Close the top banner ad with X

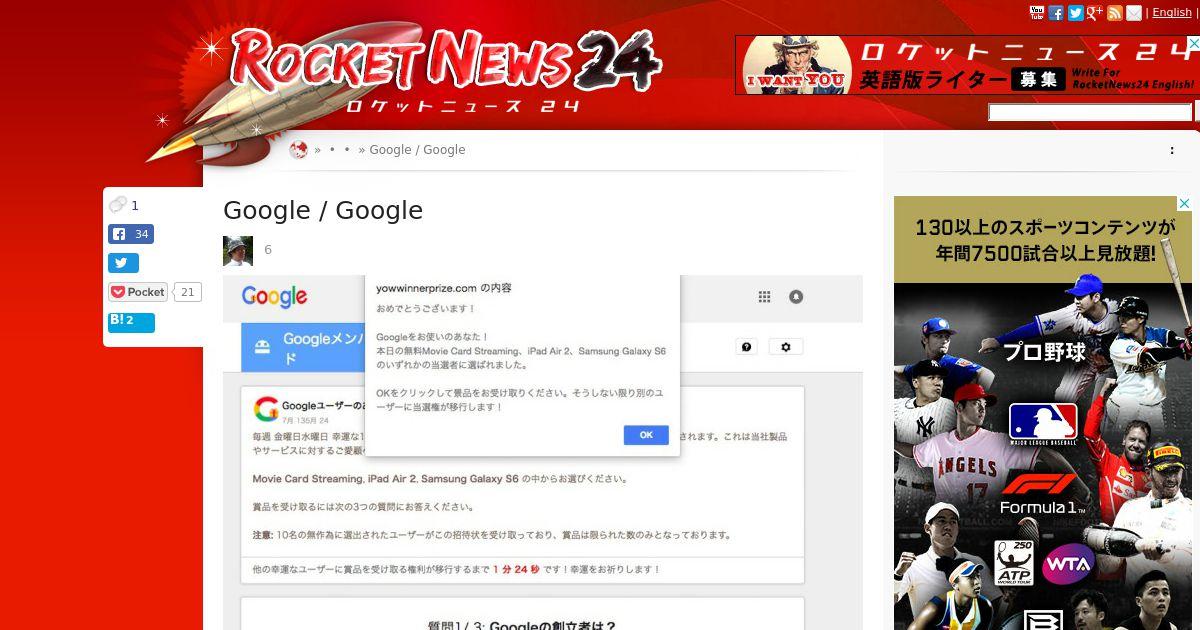coord(1194,43)
